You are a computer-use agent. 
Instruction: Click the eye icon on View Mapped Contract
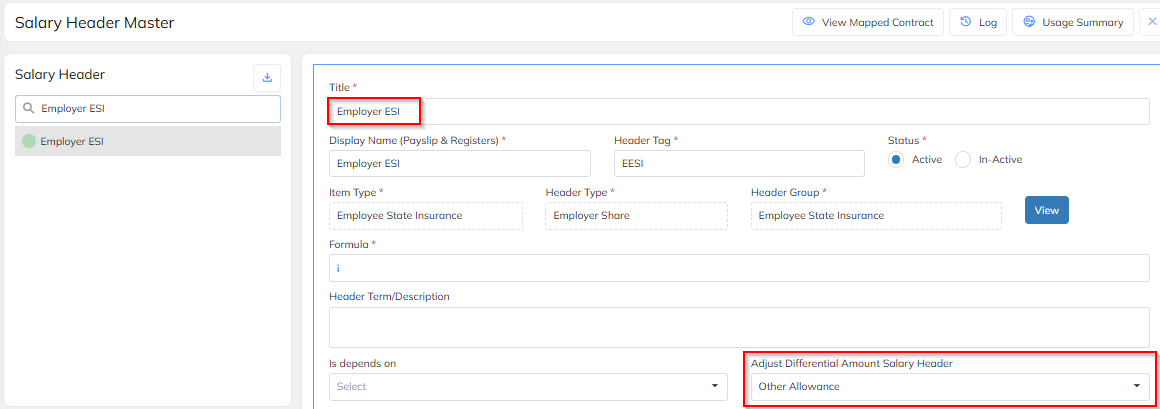pos(809,22)
